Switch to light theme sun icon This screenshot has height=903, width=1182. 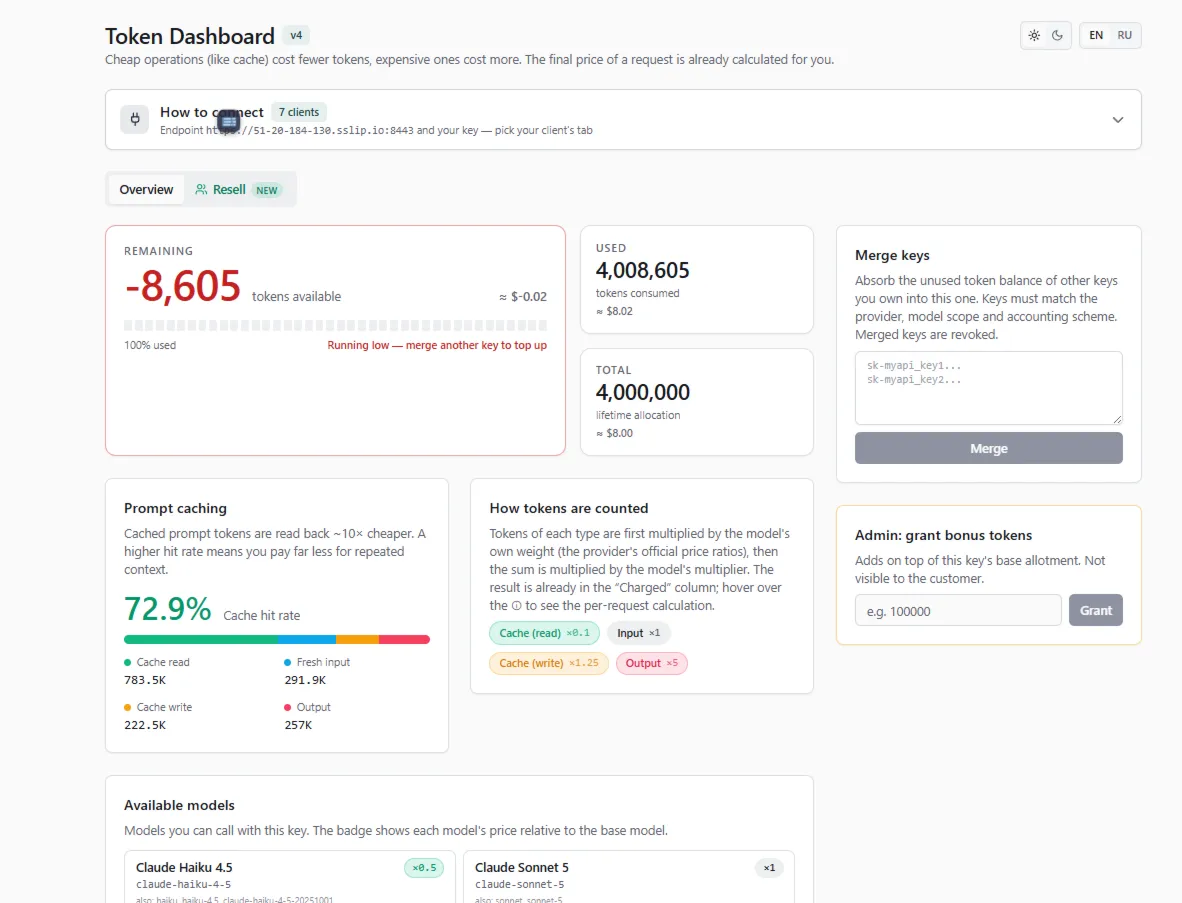(1034, 35)
